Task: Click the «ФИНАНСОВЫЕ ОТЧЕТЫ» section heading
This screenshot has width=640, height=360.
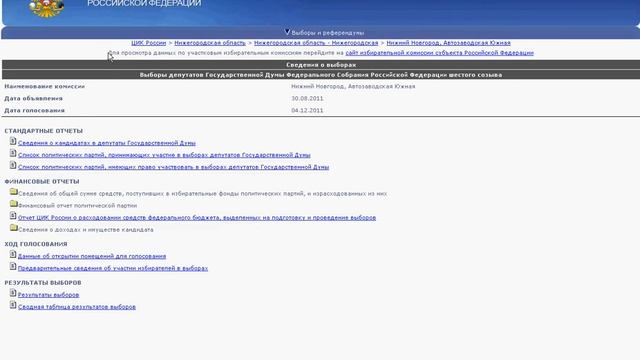Action: click(42, 182)
